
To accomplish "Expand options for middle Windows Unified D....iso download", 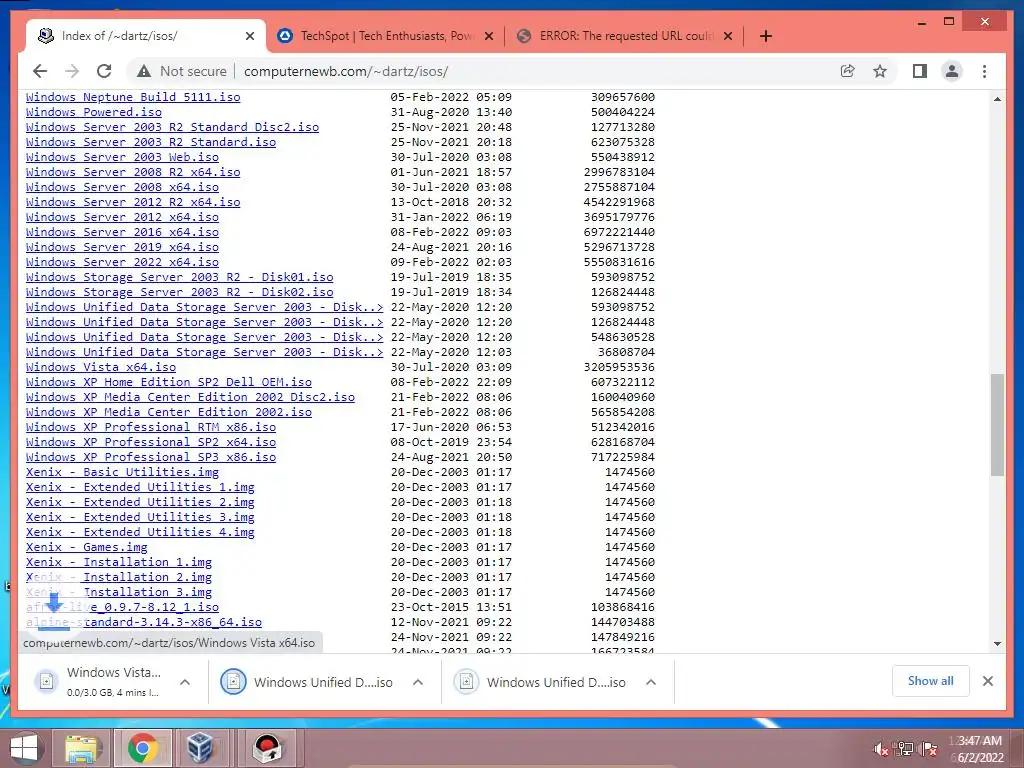I will tap(418, 682).
